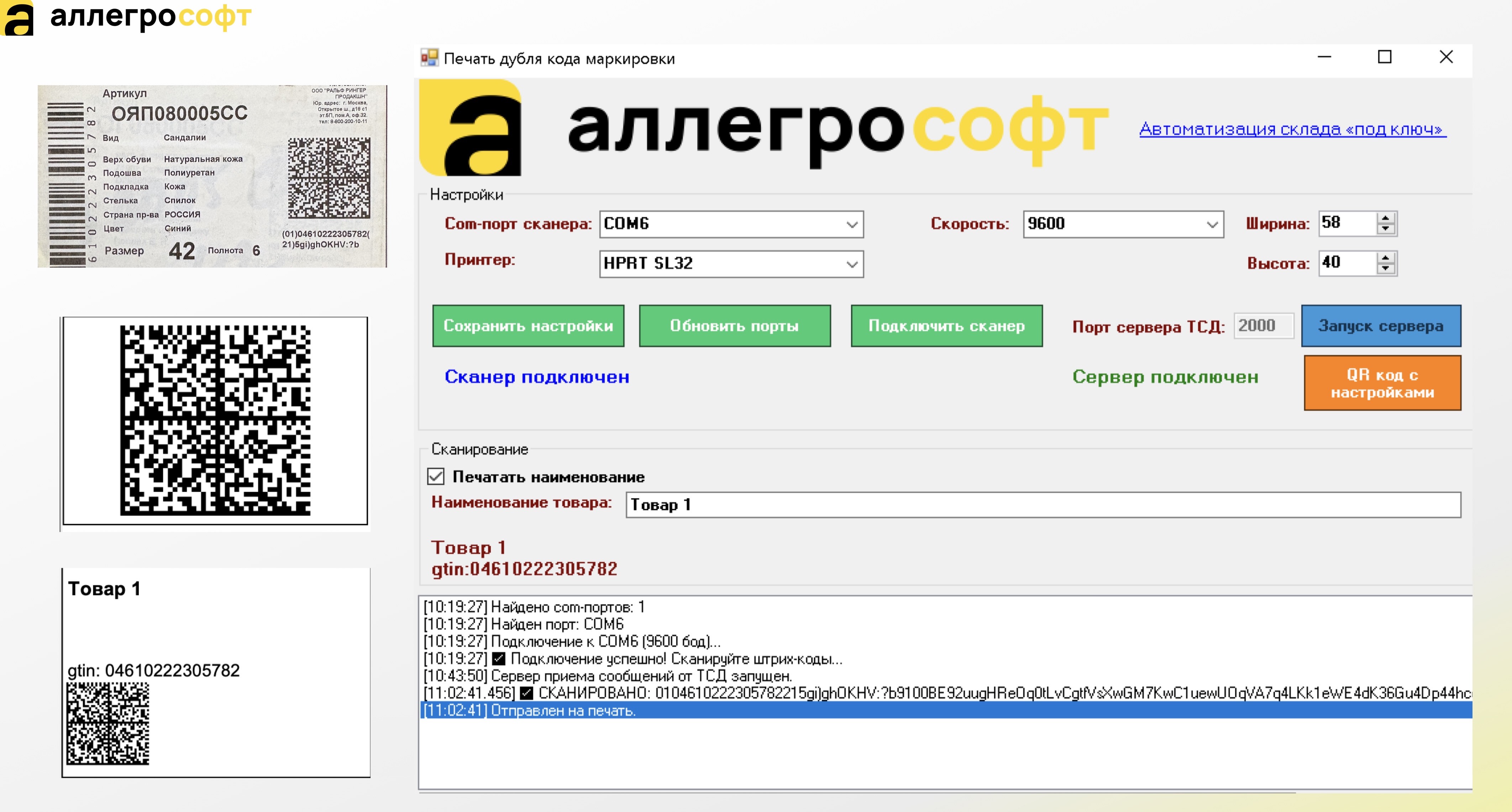Screen dimensions: 1512x812
Task: Click the 'gtin:04610222305782' text in Сканирование
Action: (x=524, y=569)
